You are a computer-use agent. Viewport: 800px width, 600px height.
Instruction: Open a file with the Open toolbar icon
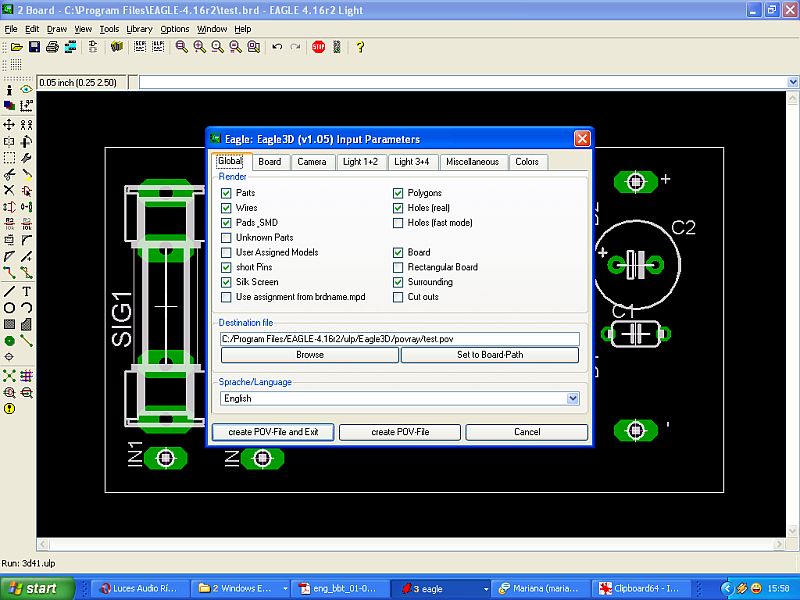tap(17, 47)
